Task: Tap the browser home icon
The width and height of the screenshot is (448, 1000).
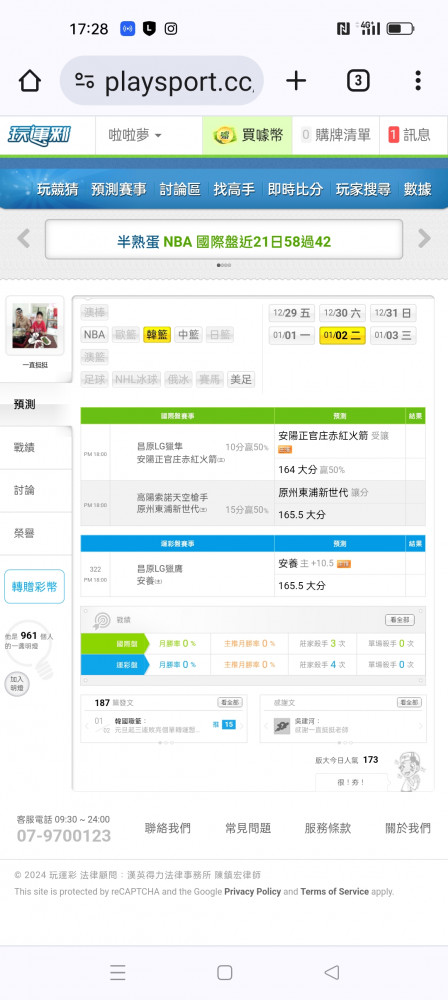Action: point(29,80)
